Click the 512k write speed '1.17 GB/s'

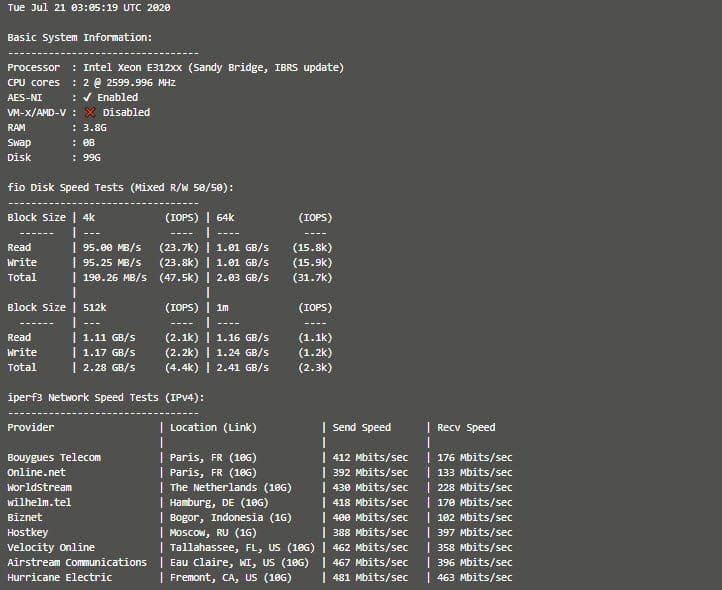click(x=109, y=352)
